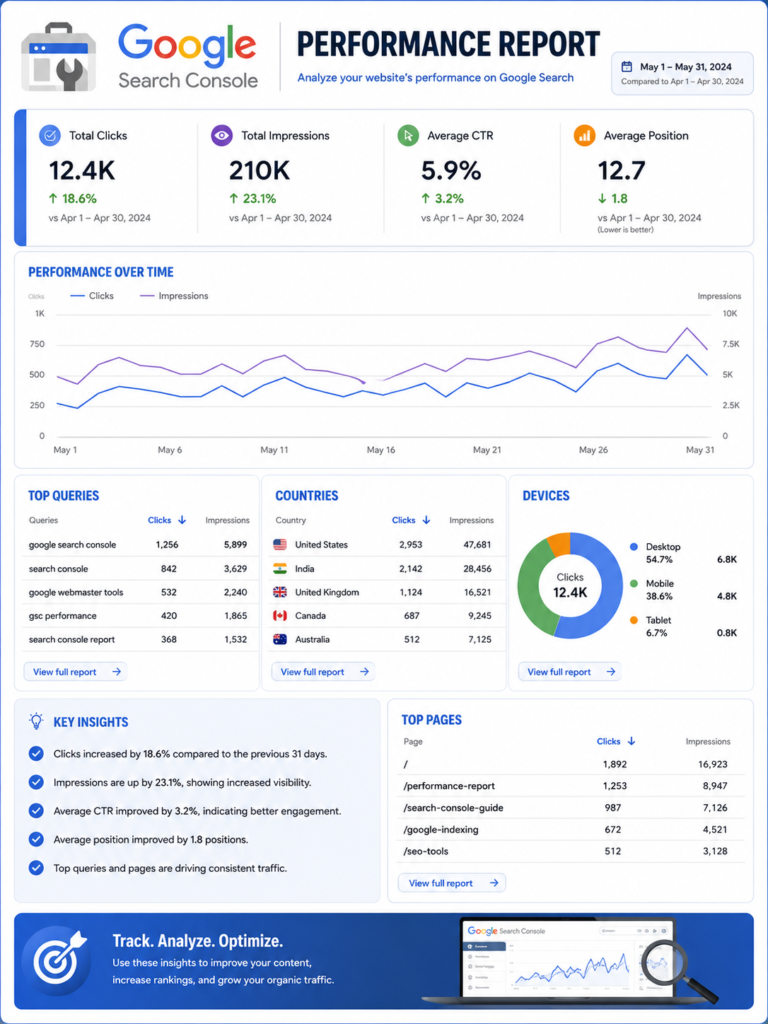Toggle the Impressions series in chart legend
This screenshot has width=768, height=1024.
174,296
